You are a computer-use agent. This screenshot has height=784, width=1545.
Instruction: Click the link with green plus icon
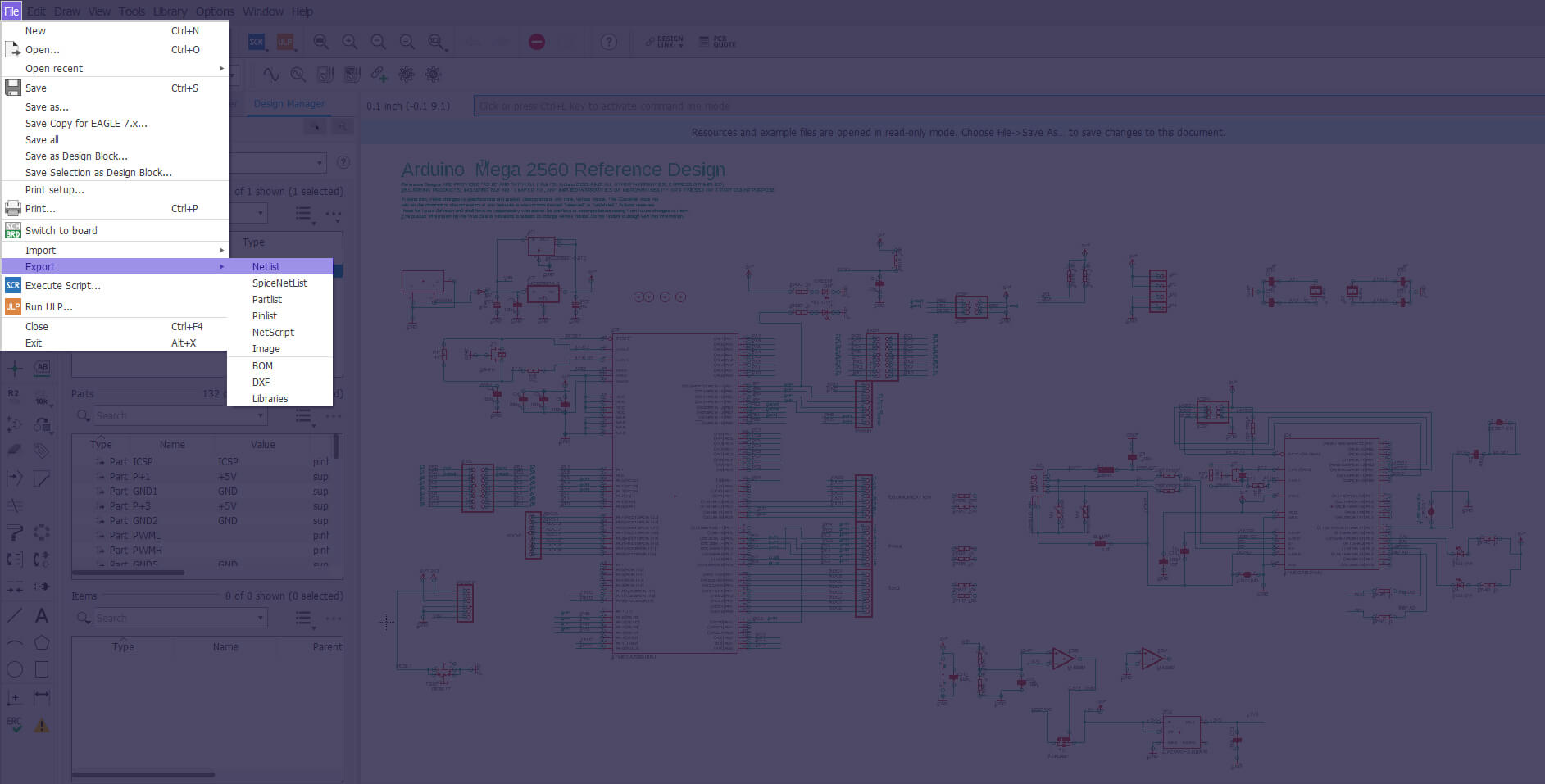tap(379, 75)
